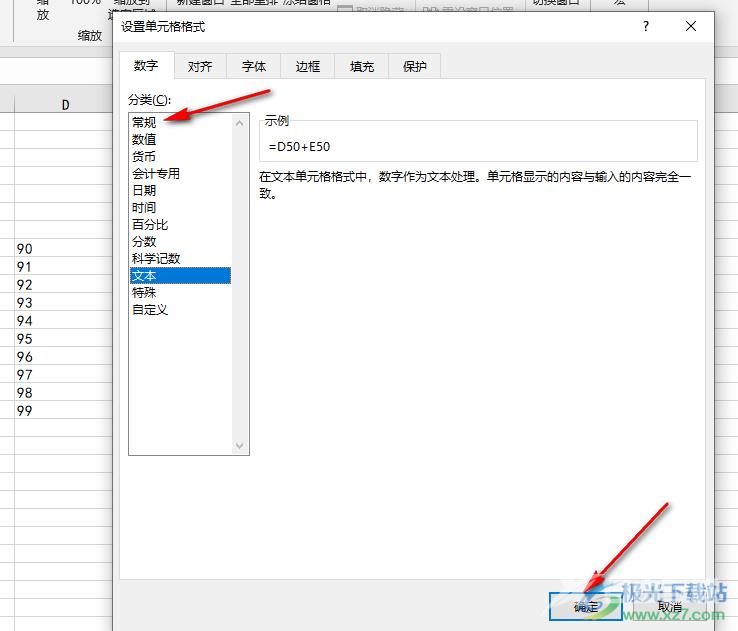Click the category list scroll-down arrow
Viewport: 738px width, 631px height.
[x=240, y=446]
